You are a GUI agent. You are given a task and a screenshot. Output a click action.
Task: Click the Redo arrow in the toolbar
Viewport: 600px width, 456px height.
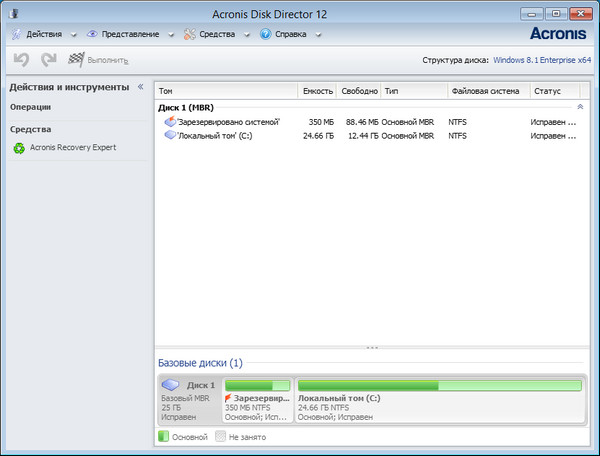[48, 60]
